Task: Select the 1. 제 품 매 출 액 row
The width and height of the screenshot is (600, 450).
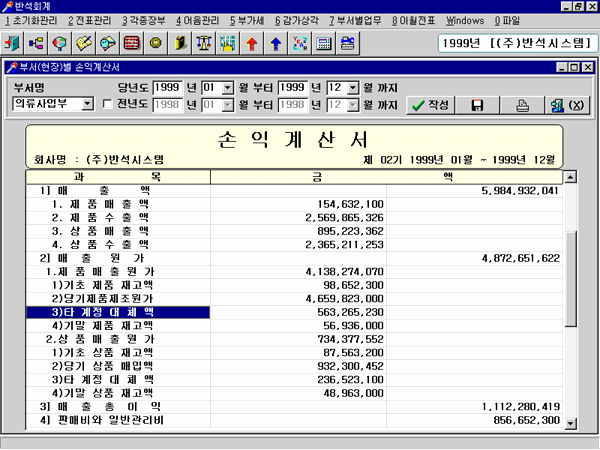Action: click(294, 204)
